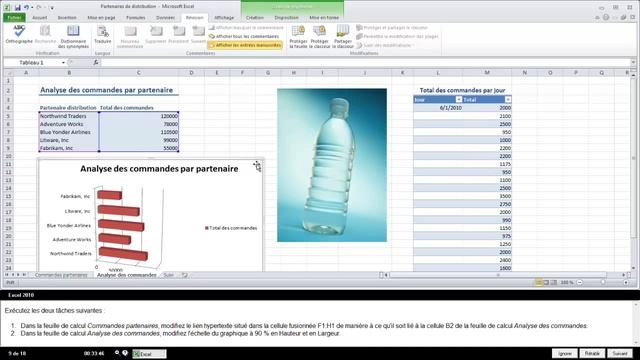
Task: Click Protéger le classeur
Action: 320,37
